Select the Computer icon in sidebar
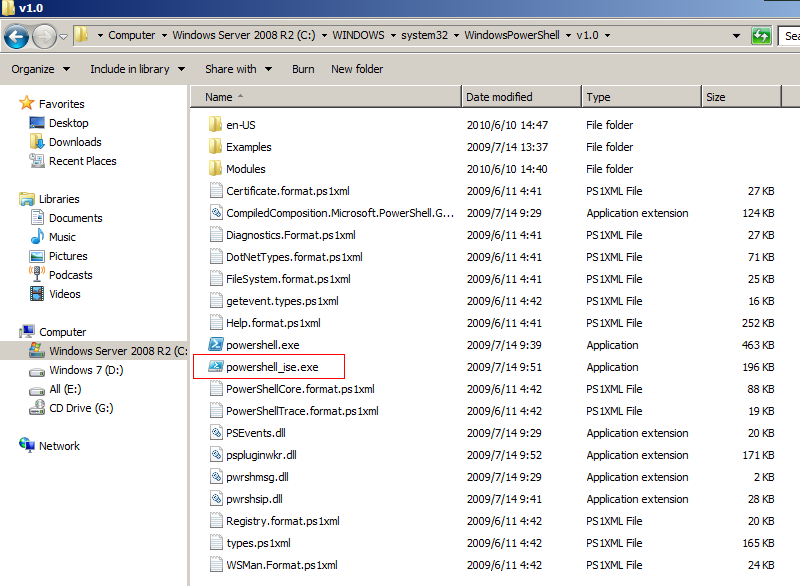This screenshot has width=800, height=586. pos(27,332)
